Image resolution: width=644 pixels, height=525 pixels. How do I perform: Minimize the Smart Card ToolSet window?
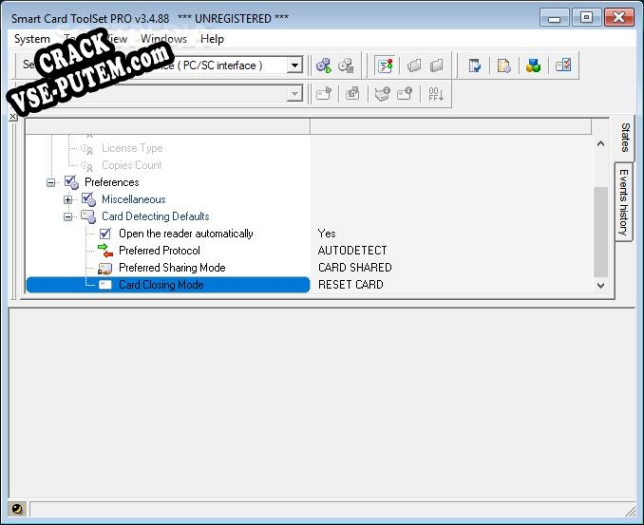point(554,18)
